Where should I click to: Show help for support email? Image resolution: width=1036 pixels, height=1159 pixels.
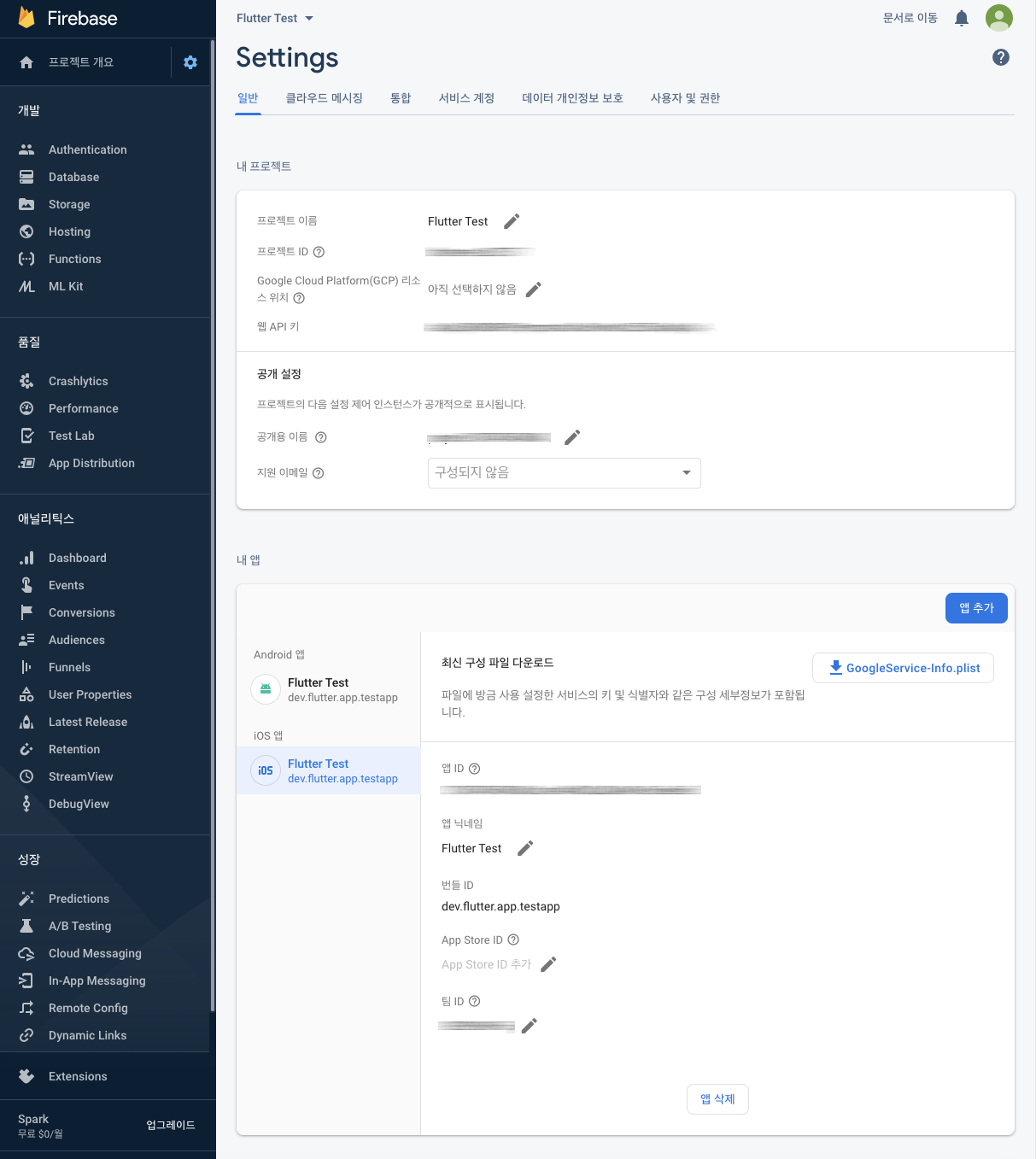click(318, 473)
